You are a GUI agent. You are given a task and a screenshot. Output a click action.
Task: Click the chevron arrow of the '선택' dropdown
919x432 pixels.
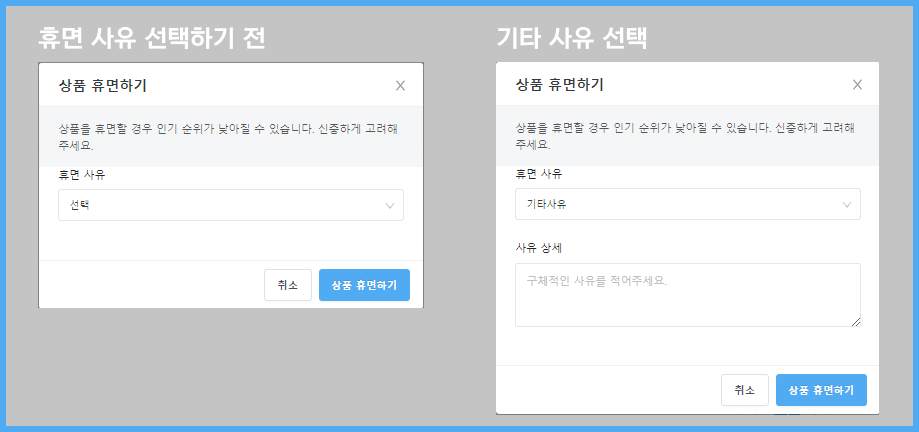390,206
